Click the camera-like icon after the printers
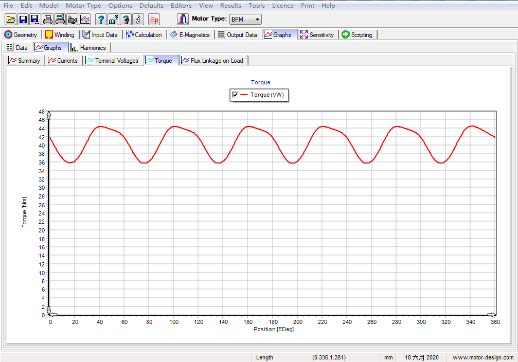This screenshot has width=518, height=362. pos(72,19)
